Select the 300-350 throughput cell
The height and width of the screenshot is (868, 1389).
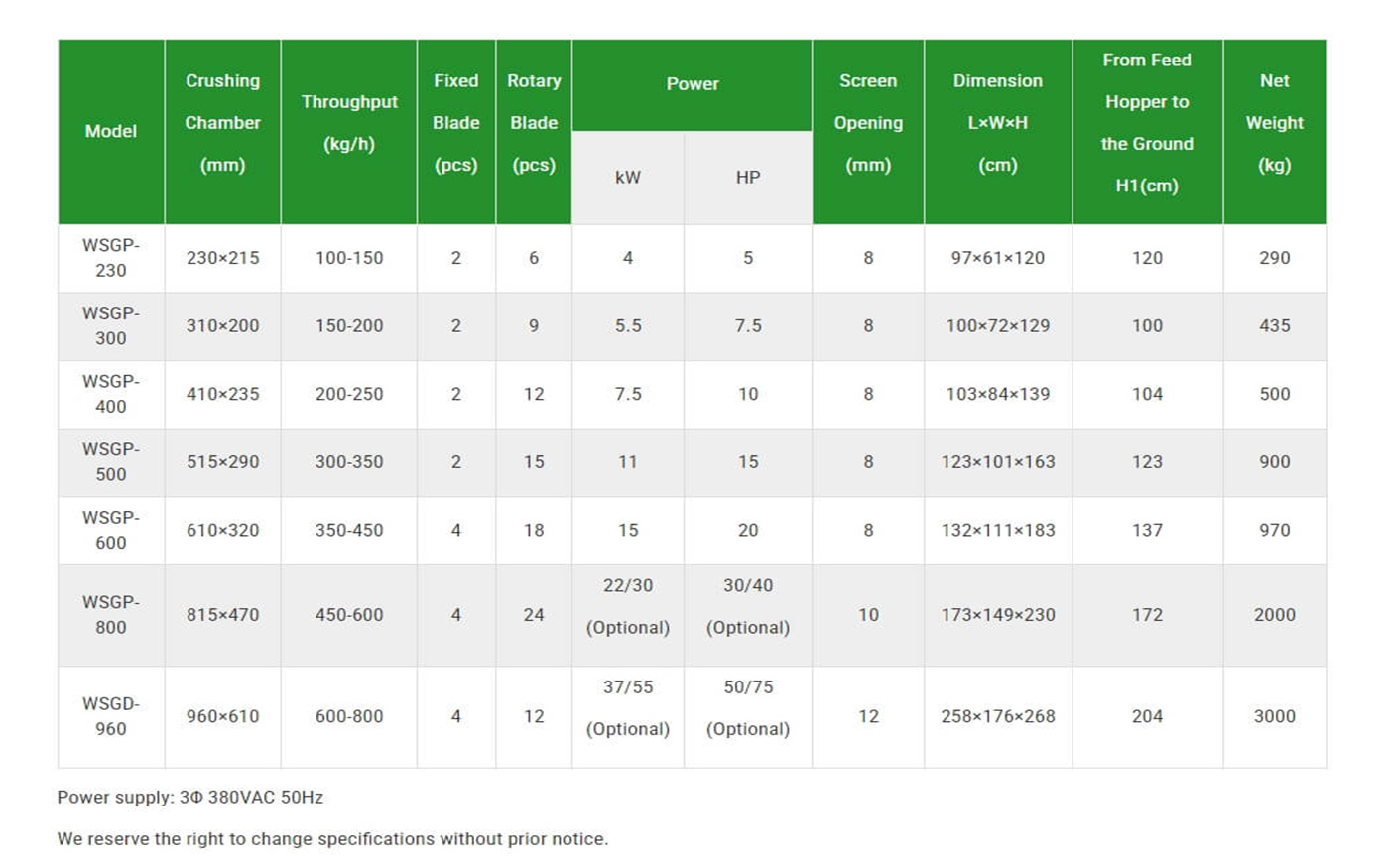coord(349,462)
